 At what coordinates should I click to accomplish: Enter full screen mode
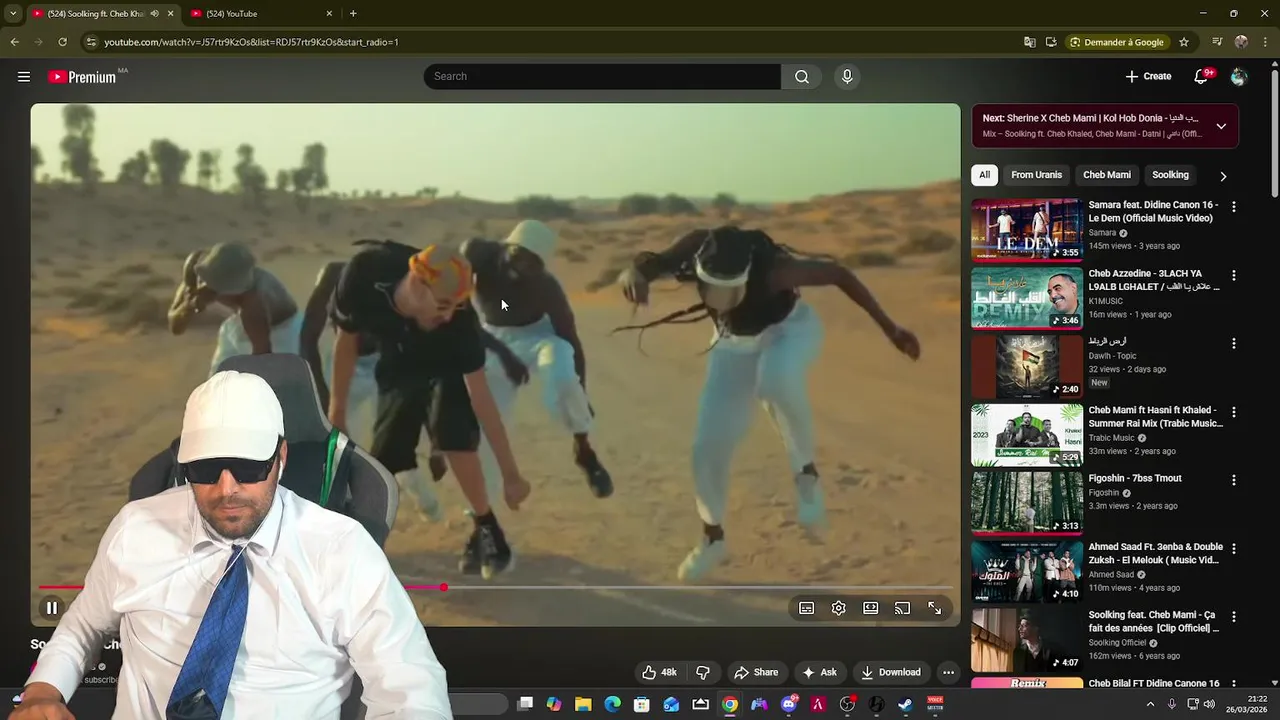934,608
